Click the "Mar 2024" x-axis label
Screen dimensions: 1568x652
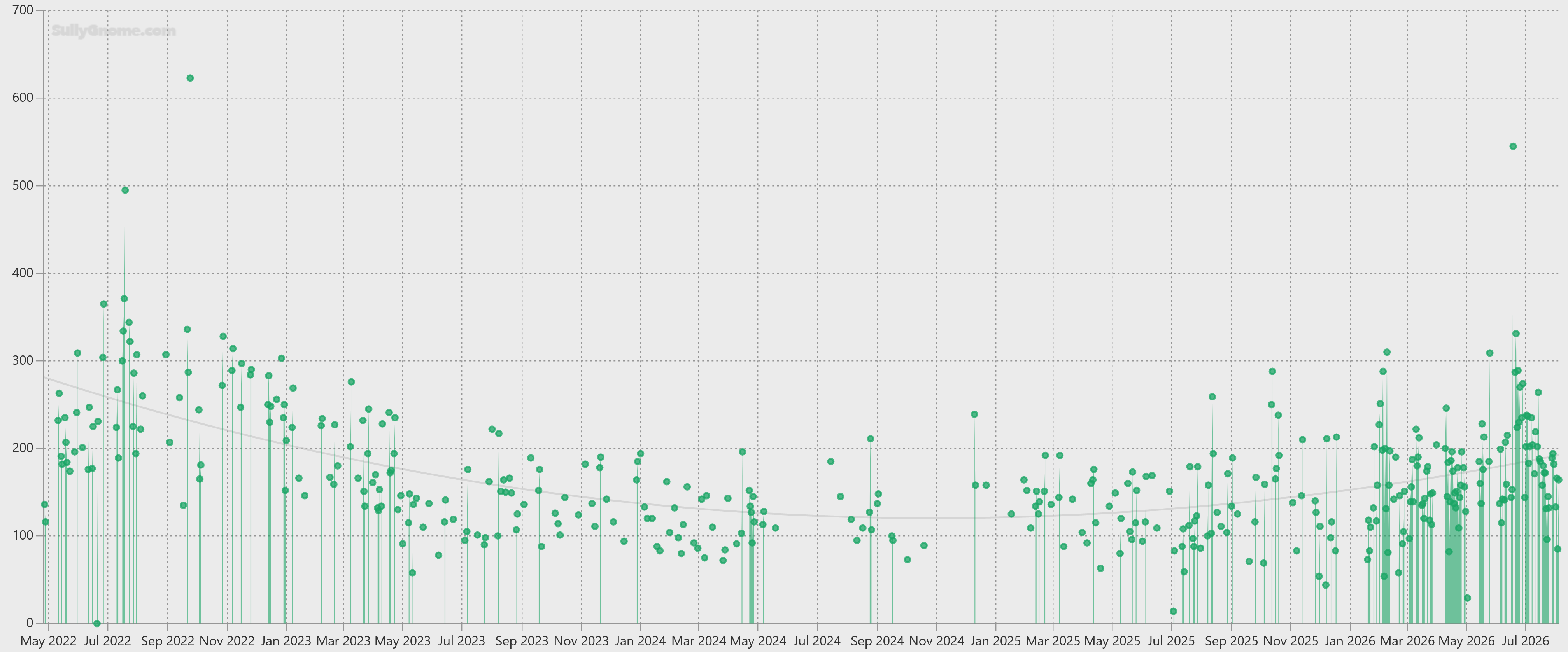pyautogui.click(x=699, y=641)
